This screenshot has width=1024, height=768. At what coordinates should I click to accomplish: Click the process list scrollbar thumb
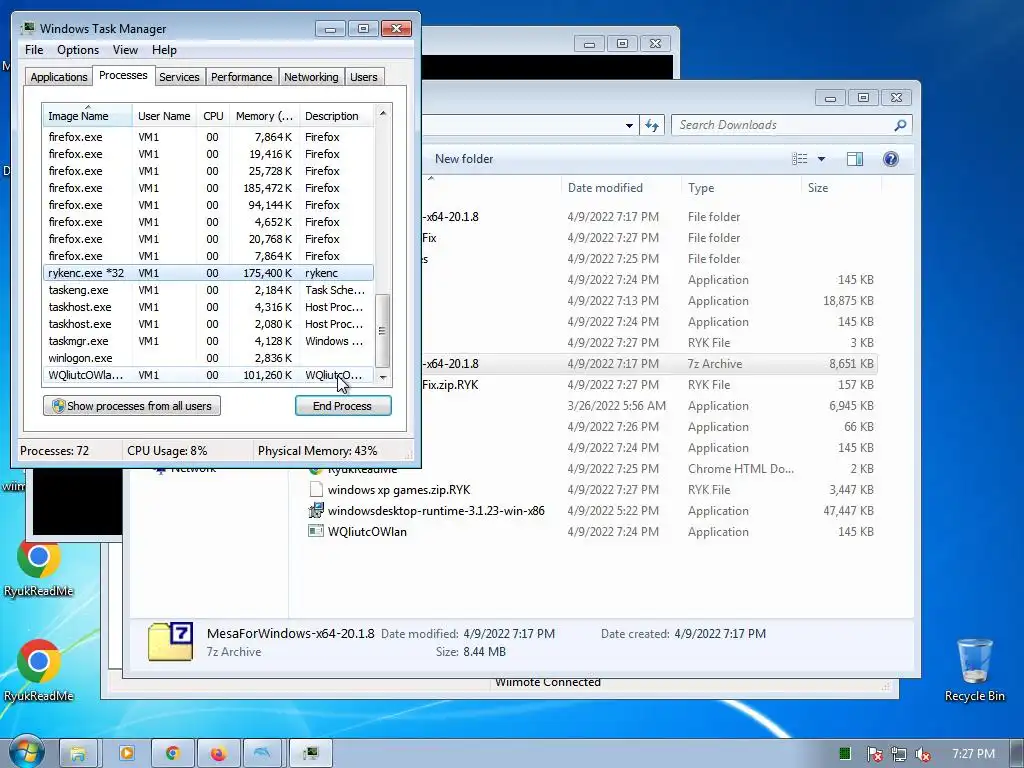[x=383, y=330]
